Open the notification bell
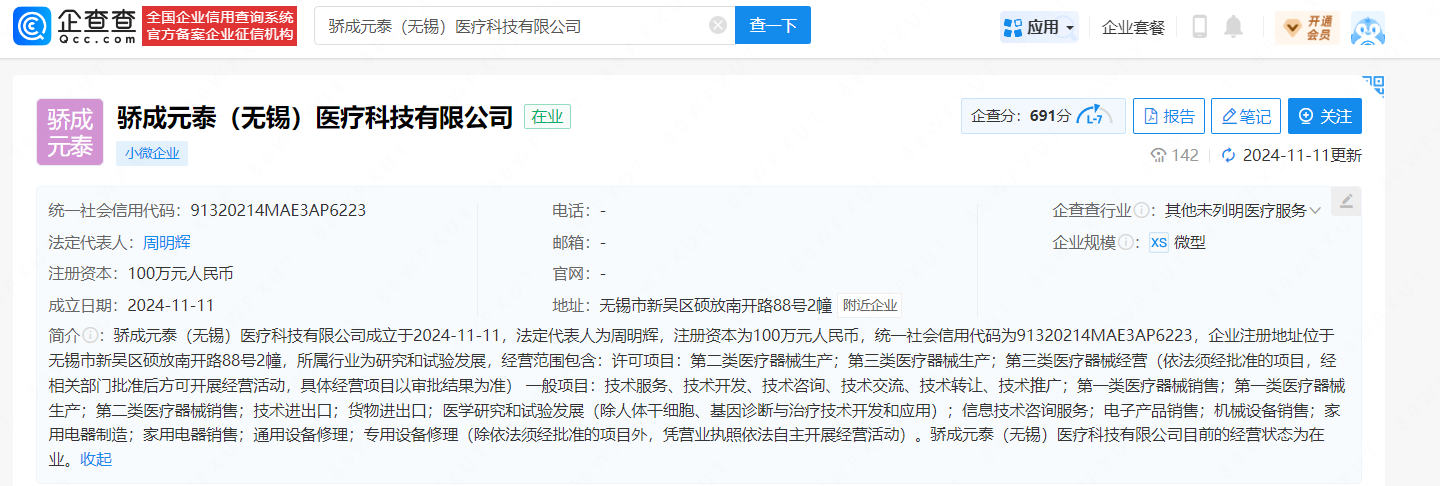This screenshot has width=1440, height=486. coord(1234,27)
